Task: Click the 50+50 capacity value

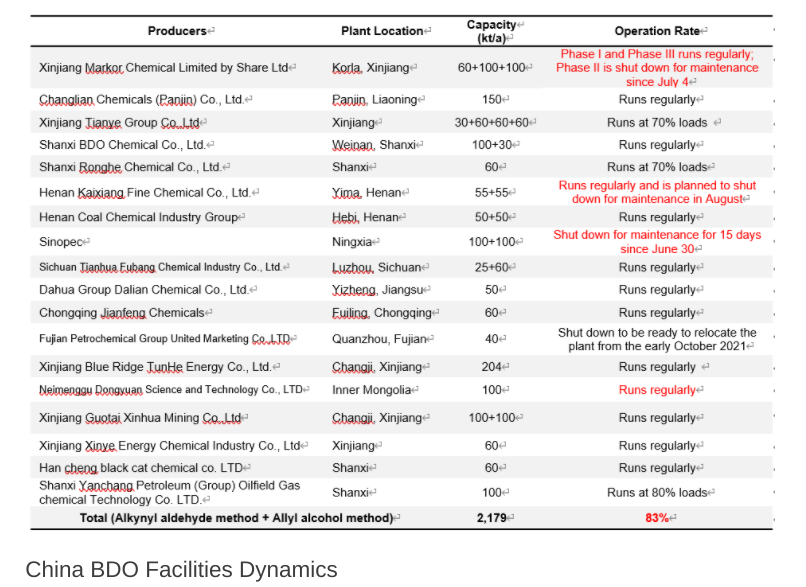Action: coord(492,217)
